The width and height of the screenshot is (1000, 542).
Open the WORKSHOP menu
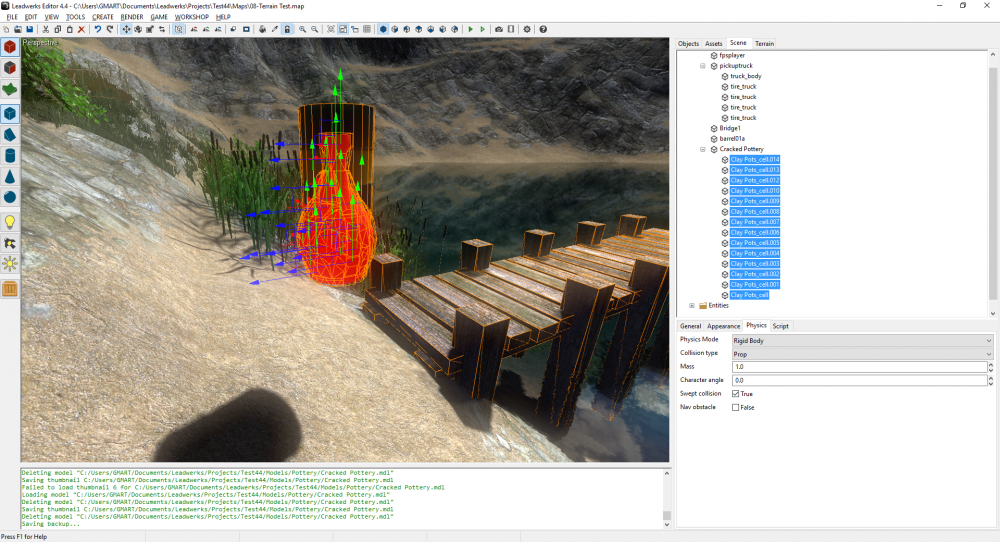point(191,17)
